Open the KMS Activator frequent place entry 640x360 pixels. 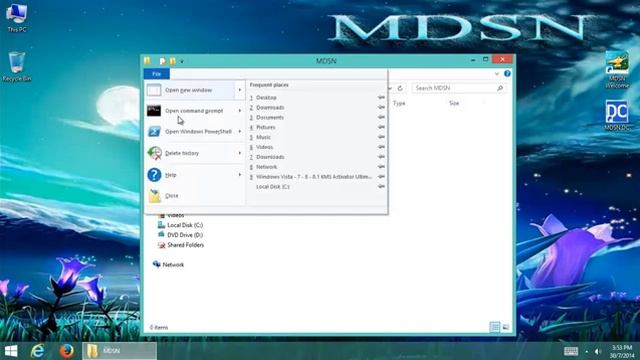point(312,177)
